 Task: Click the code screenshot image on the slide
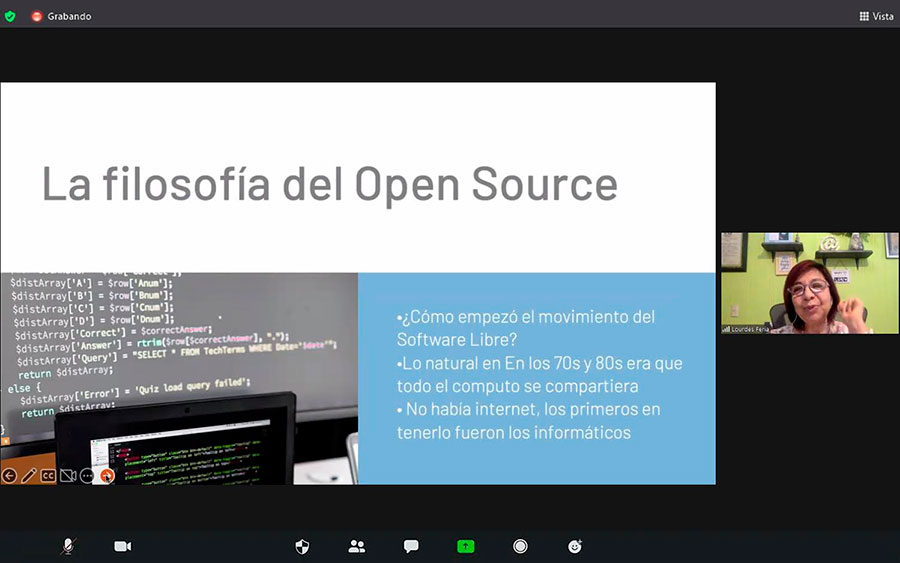click(x=179, y=378)
